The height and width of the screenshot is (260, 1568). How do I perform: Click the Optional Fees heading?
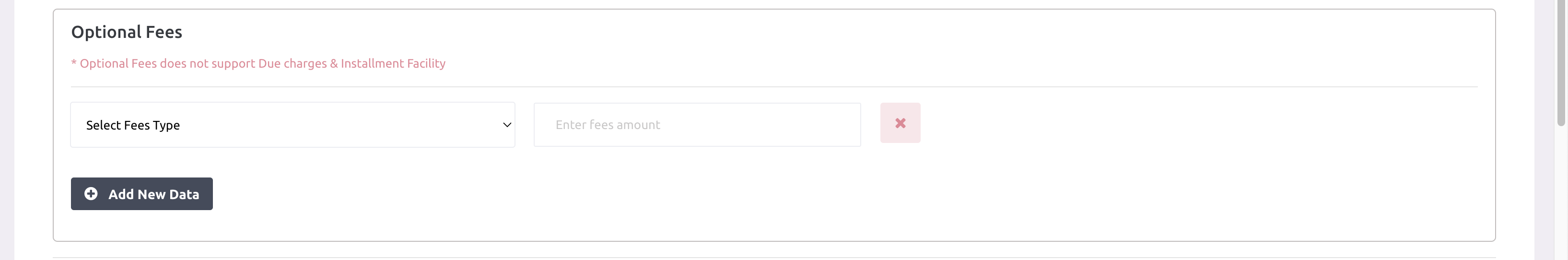127,32
